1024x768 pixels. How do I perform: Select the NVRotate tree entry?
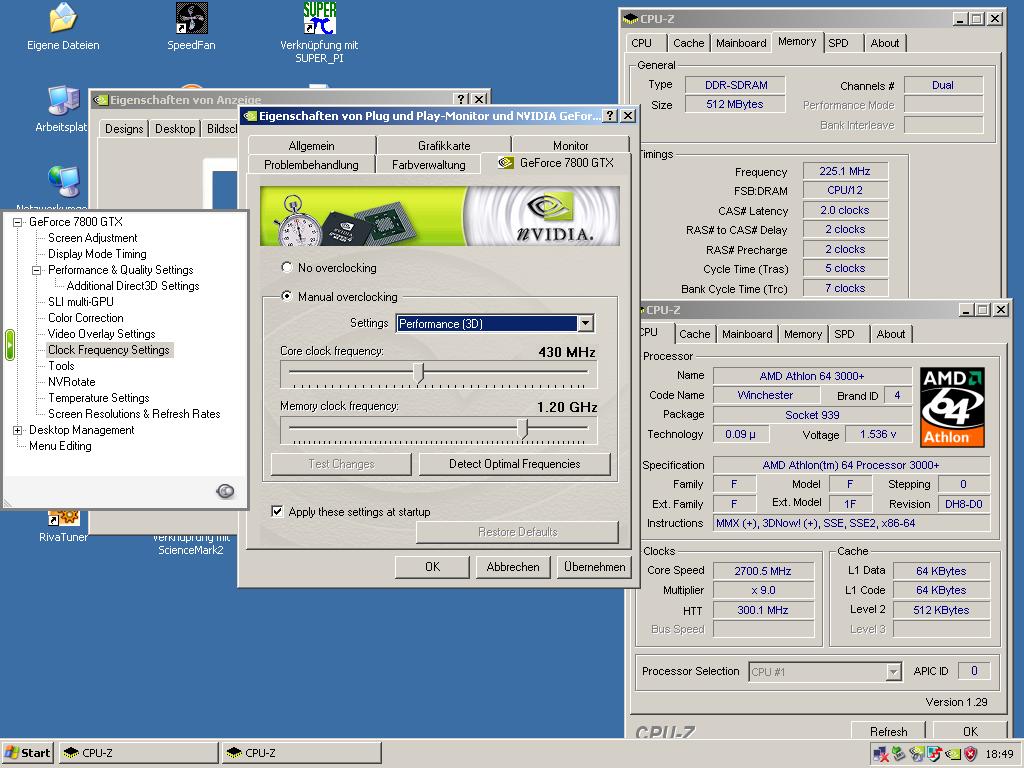72,382
